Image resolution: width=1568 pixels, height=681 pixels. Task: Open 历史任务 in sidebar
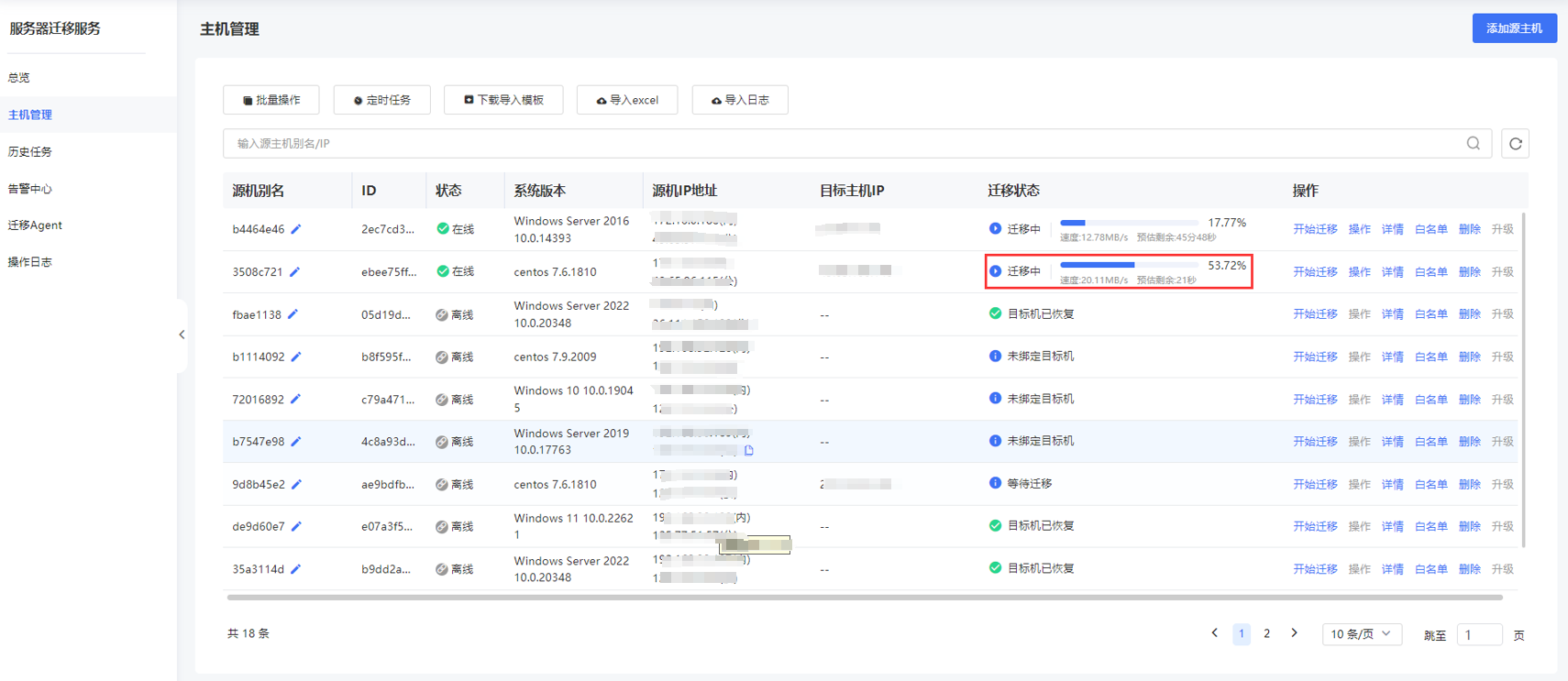tap(30, 151)
